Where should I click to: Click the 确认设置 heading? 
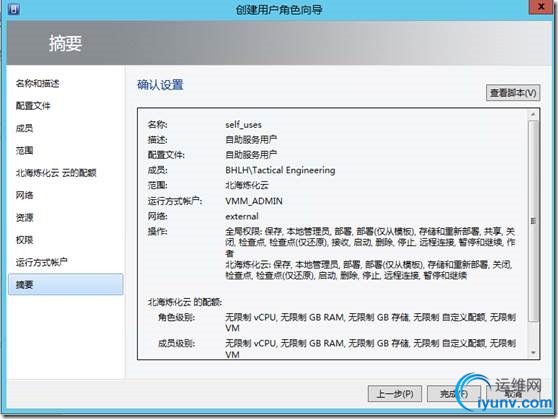click(x=160, y=85)
